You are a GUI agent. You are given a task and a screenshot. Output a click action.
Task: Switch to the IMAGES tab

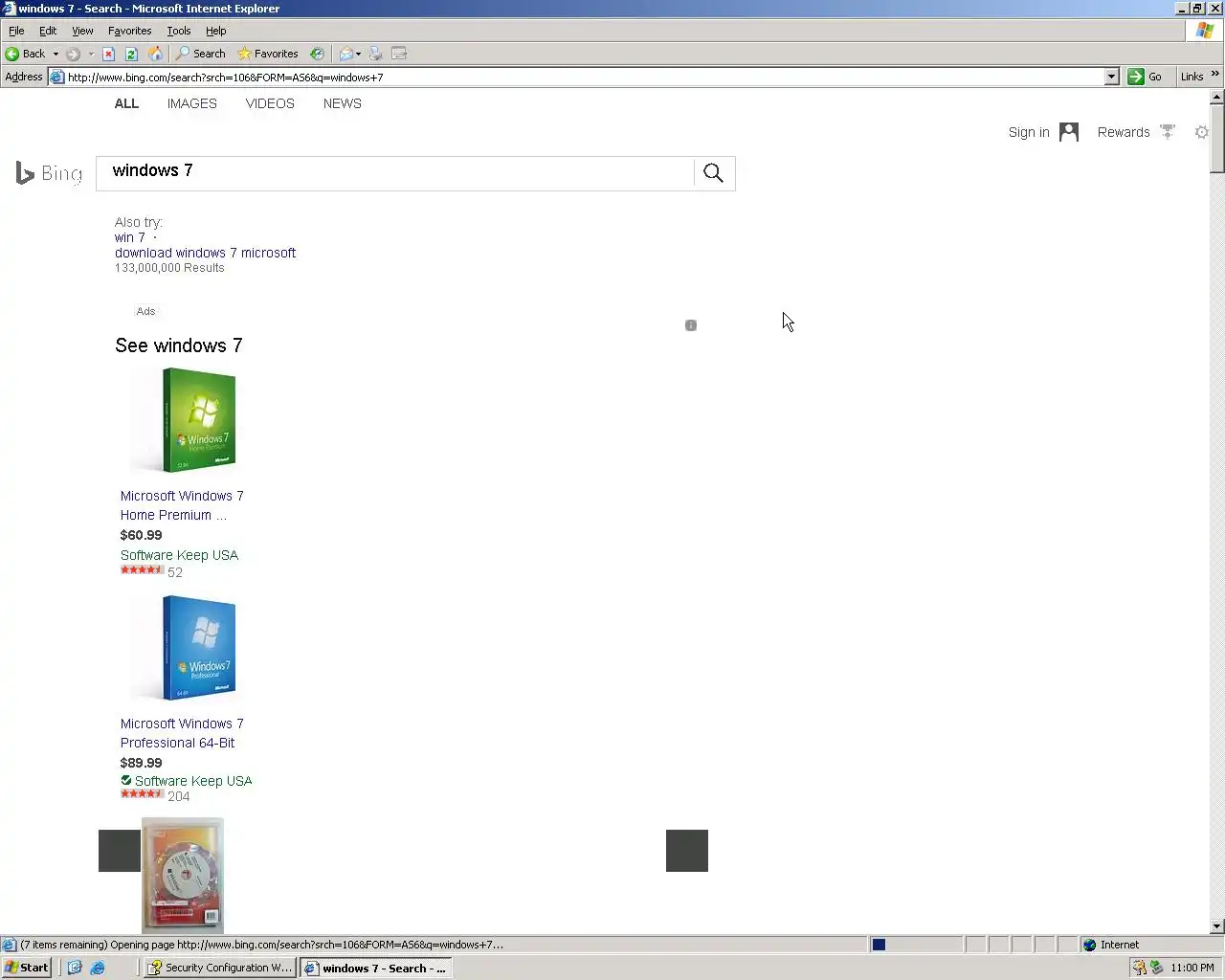(191, 103)
